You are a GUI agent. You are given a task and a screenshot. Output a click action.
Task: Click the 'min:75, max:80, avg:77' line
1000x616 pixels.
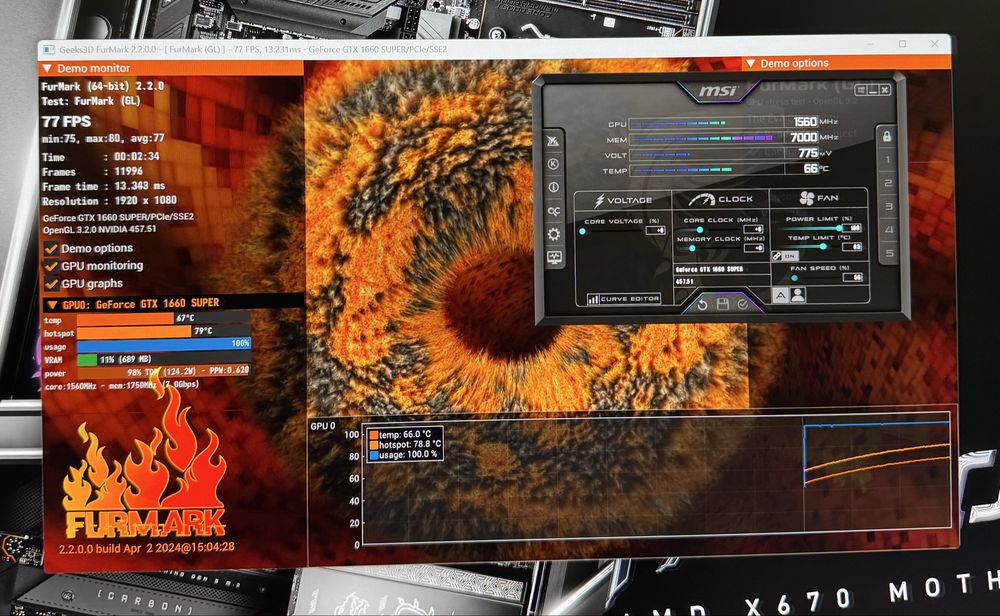103,138
